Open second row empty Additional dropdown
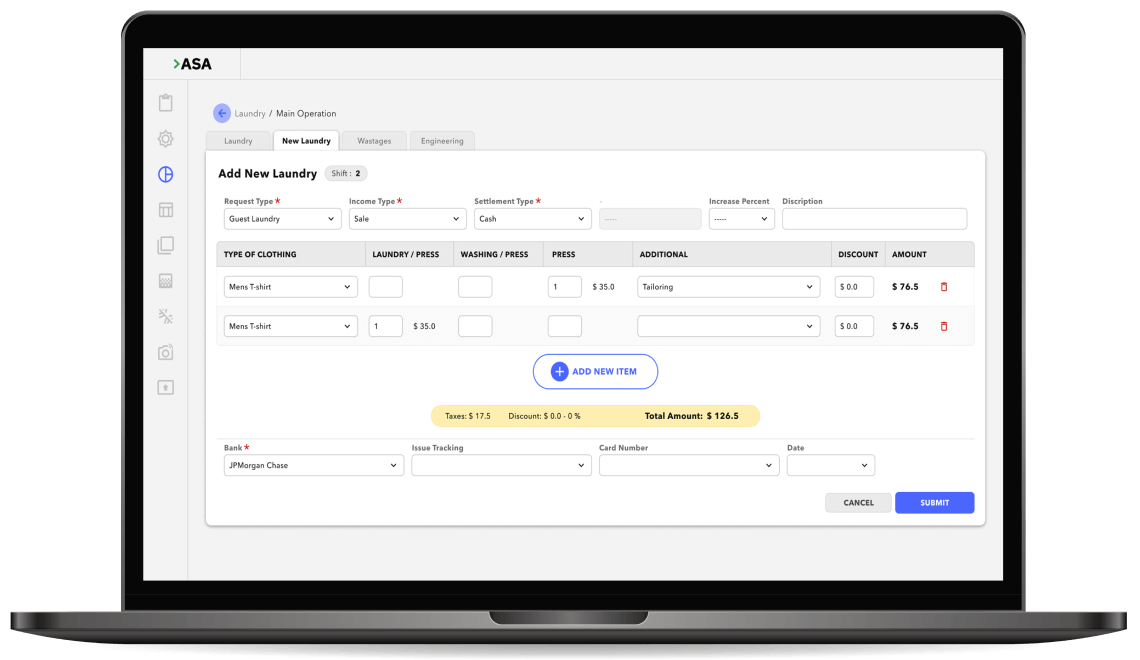 click(x=728, y=326)
